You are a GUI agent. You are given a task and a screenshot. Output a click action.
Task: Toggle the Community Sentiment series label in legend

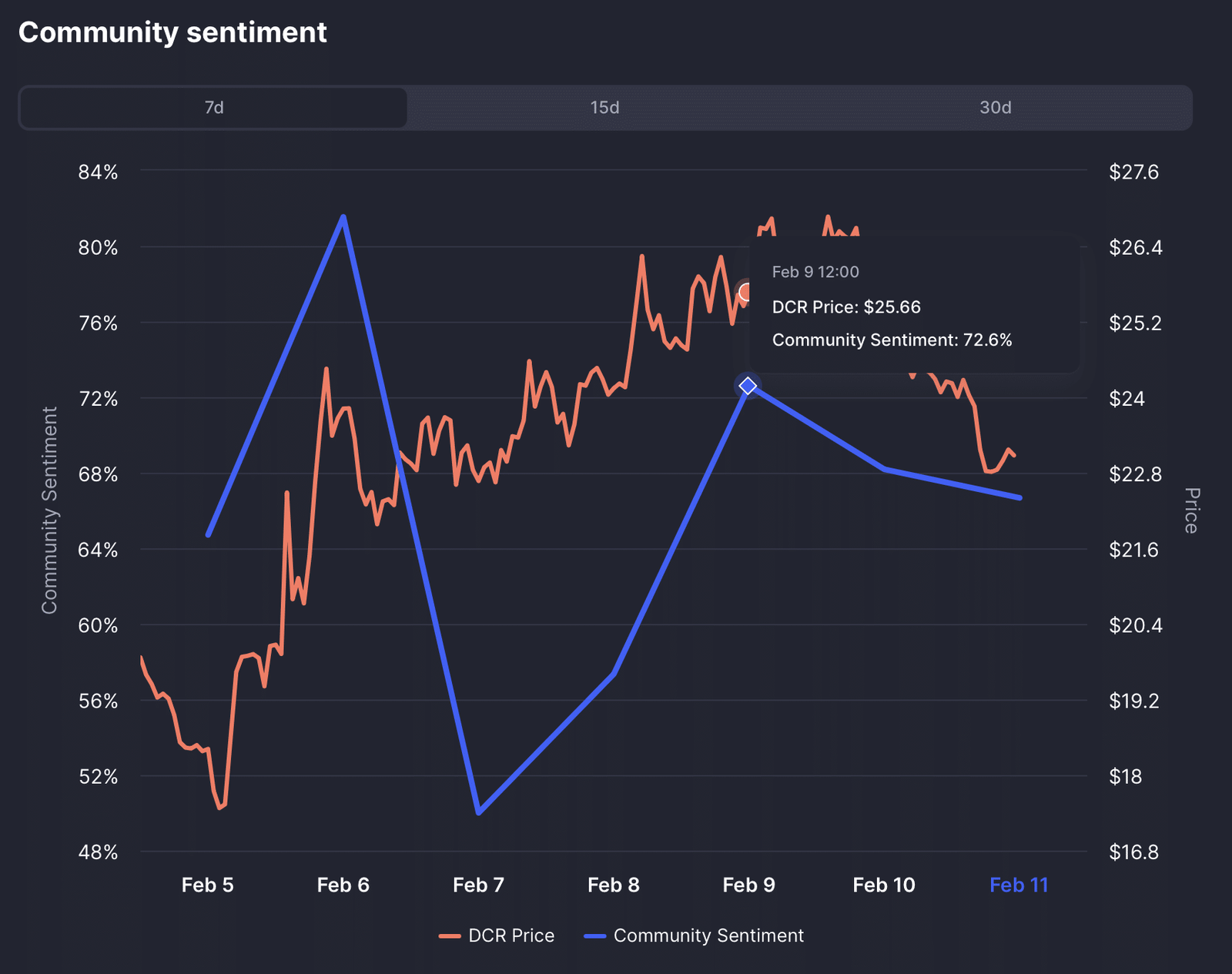708,936
